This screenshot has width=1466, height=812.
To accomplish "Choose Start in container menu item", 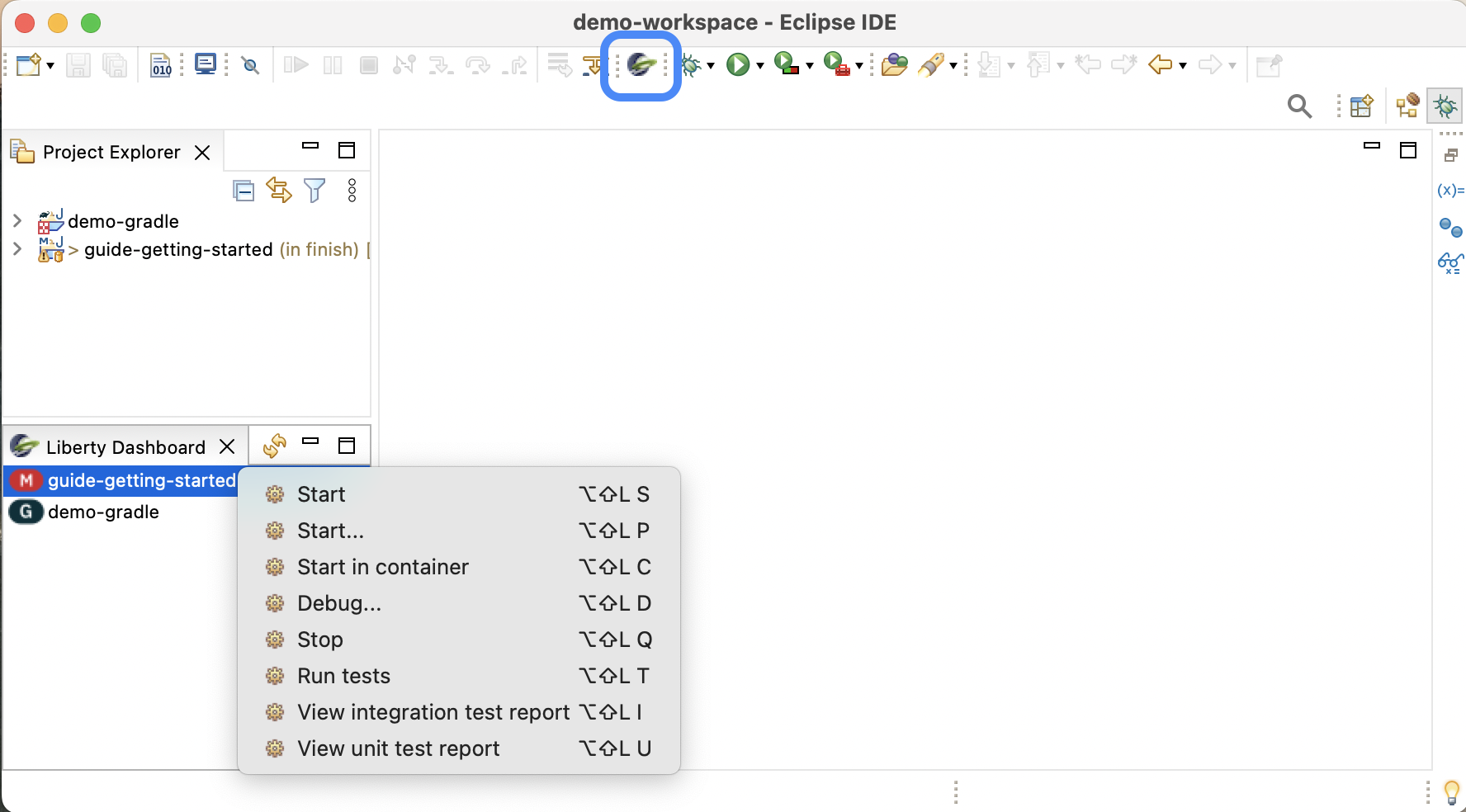I will [458, 567].
